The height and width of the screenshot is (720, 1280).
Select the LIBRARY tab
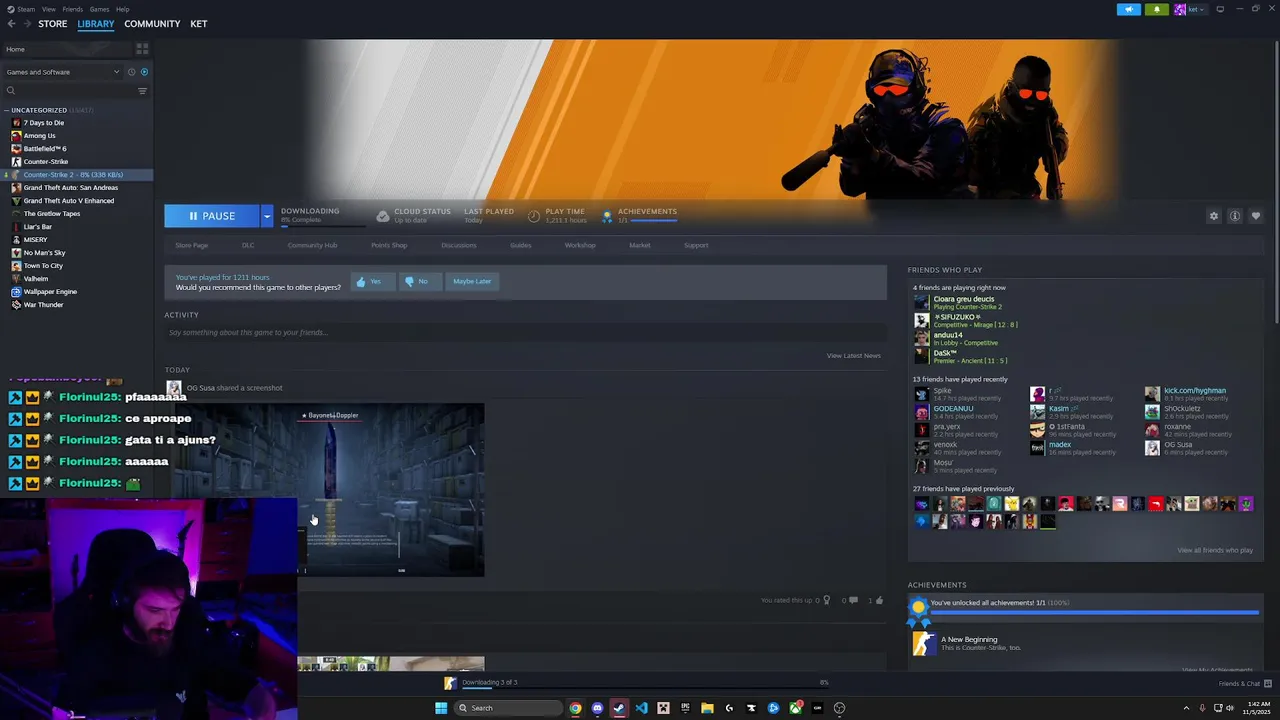pyautogui.click(x=96, y=24)
